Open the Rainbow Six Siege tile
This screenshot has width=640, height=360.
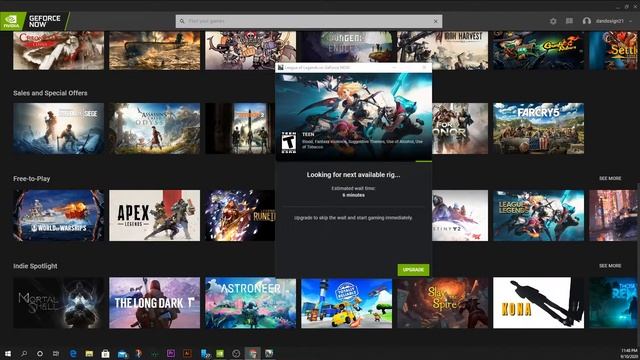point(58,128)
